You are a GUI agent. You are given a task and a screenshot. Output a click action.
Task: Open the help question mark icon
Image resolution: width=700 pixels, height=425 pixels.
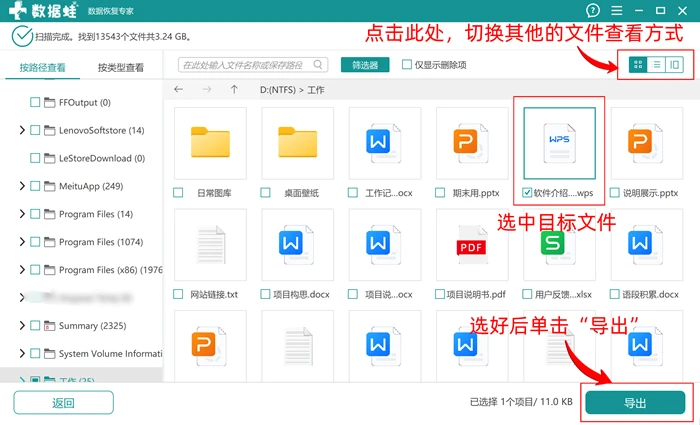592,10
